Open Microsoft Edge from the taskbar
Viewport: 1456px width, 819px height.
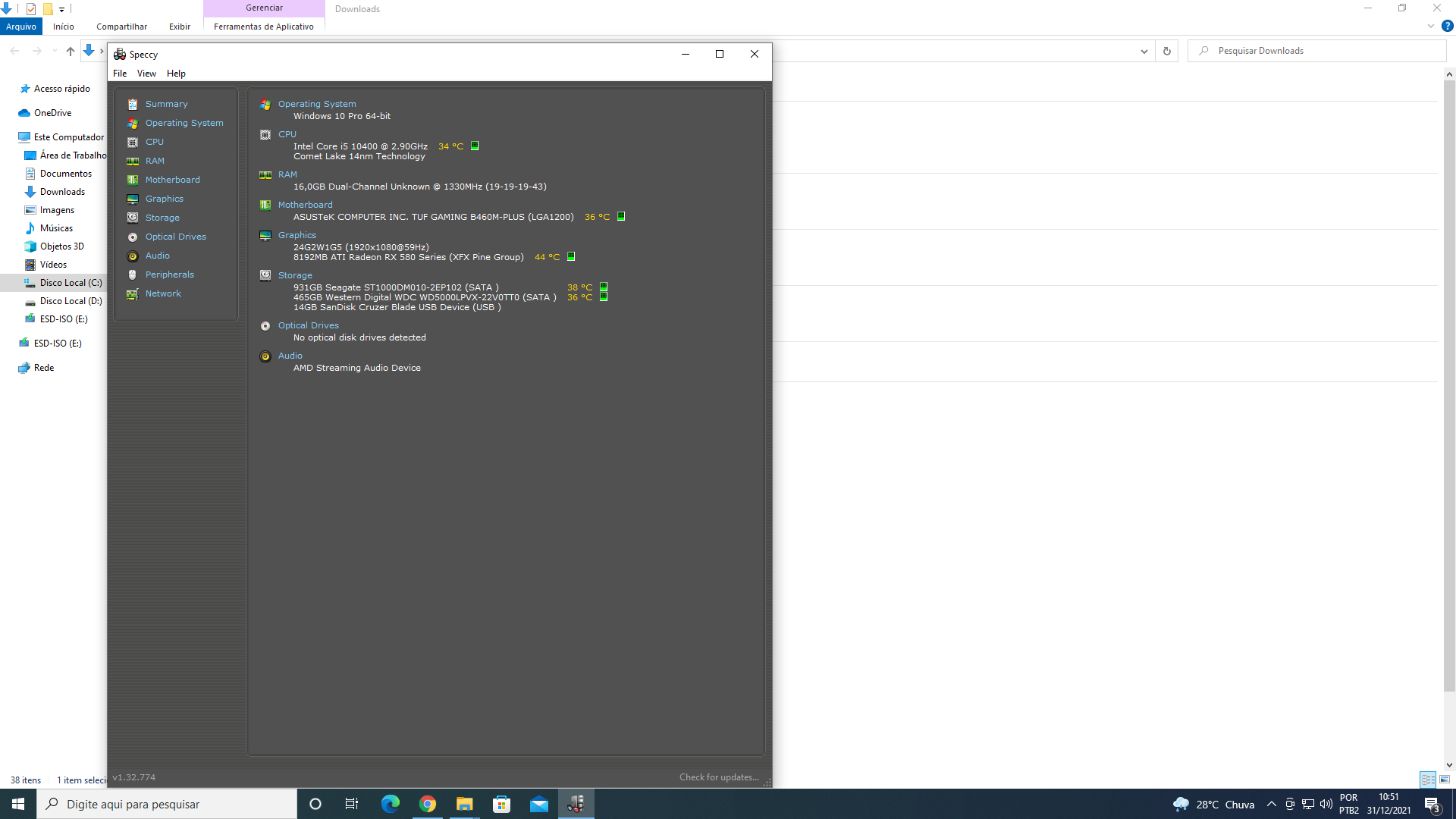tap(390, 804)
